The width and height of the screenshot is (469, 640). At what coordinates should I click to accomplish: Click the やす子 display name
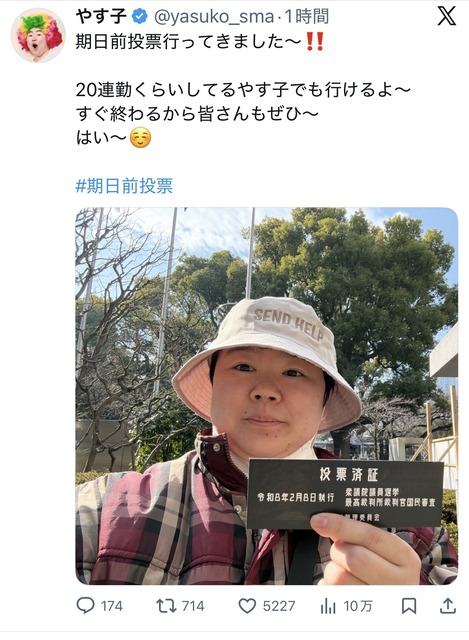[101, 16]
